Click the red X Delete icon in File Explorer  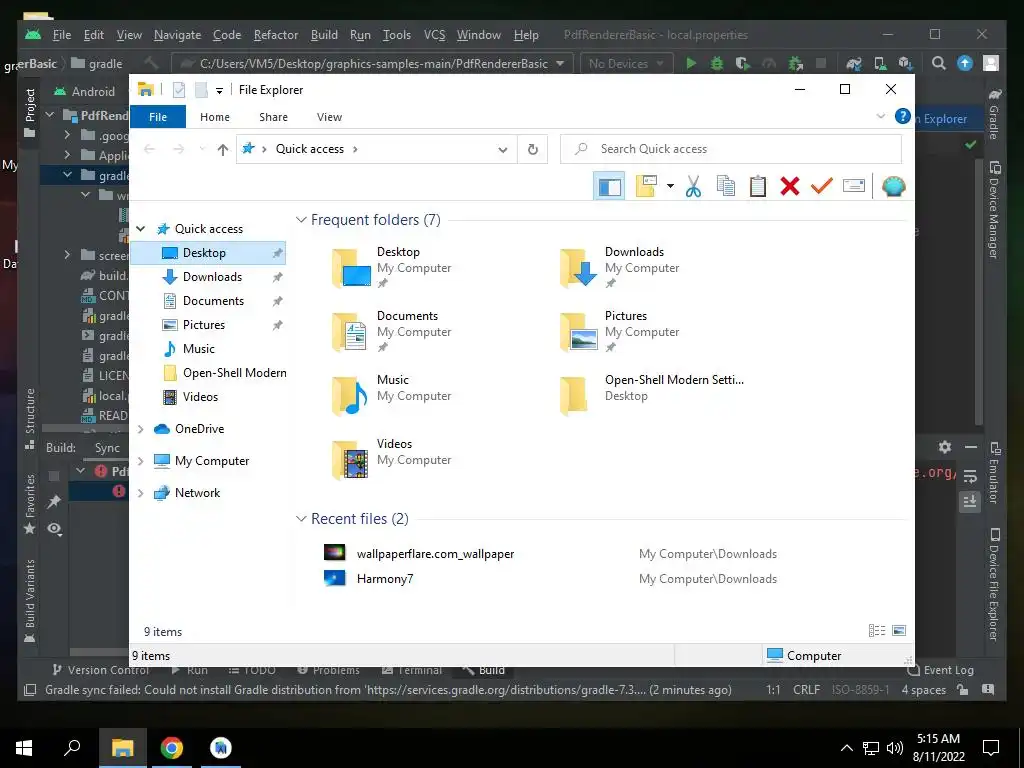(790, 187)
